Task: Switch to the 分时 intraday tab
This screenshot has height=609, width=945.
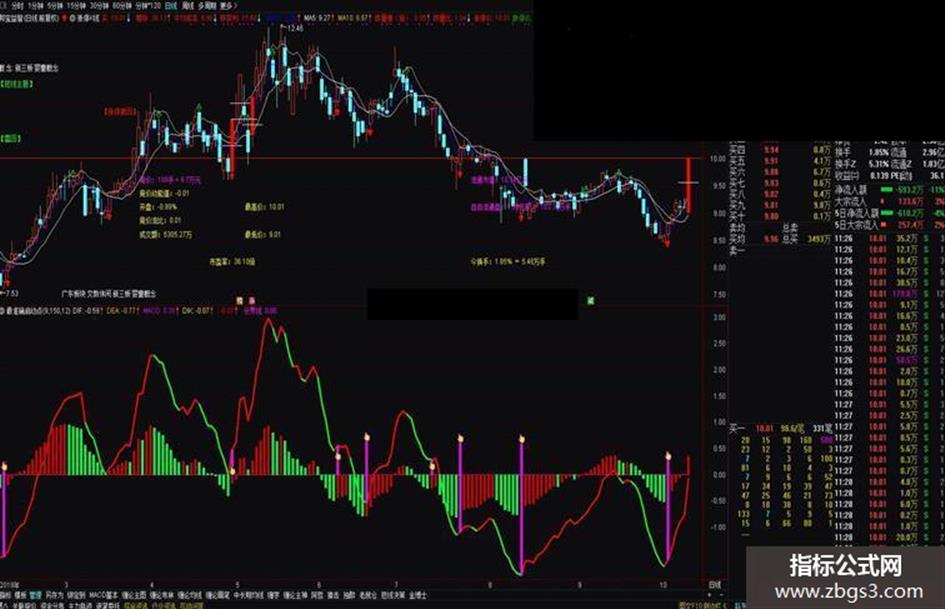Action: (17, 5)
